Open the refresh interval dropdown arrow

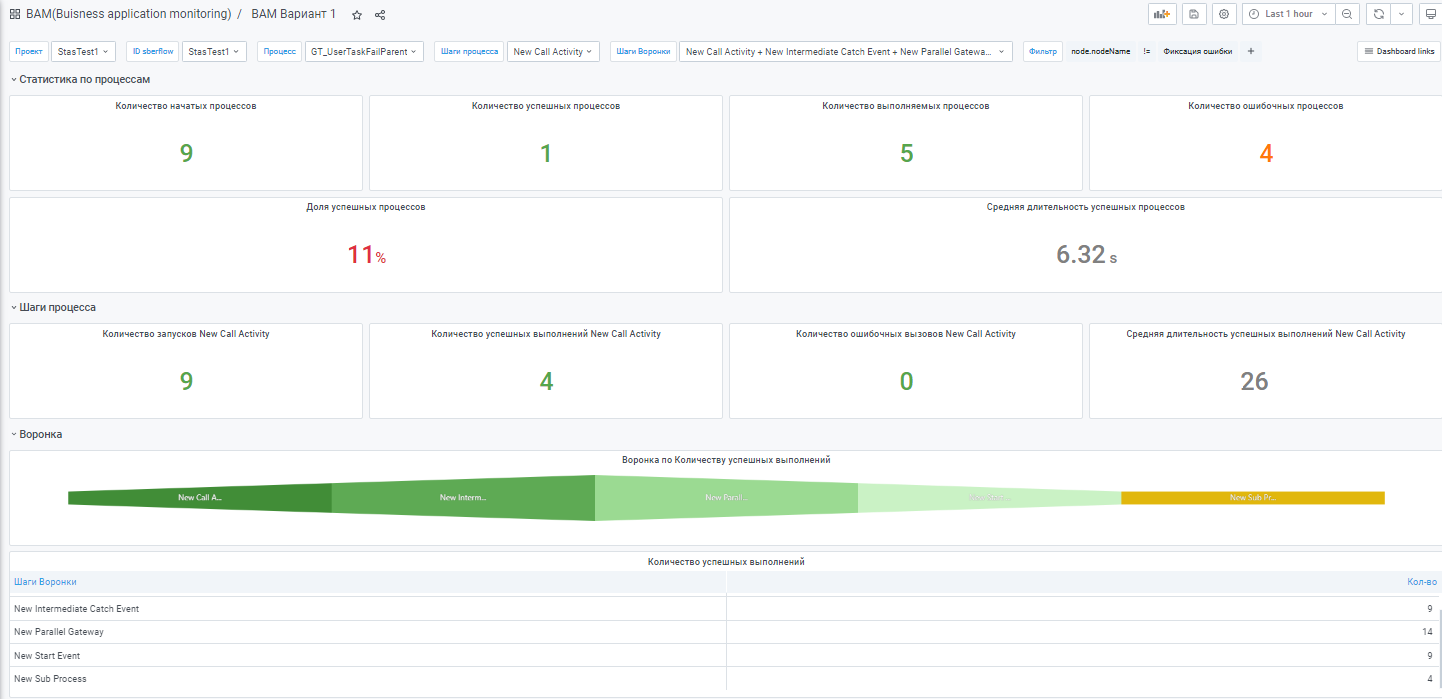pyautogui.click(x=1401, y=14)
